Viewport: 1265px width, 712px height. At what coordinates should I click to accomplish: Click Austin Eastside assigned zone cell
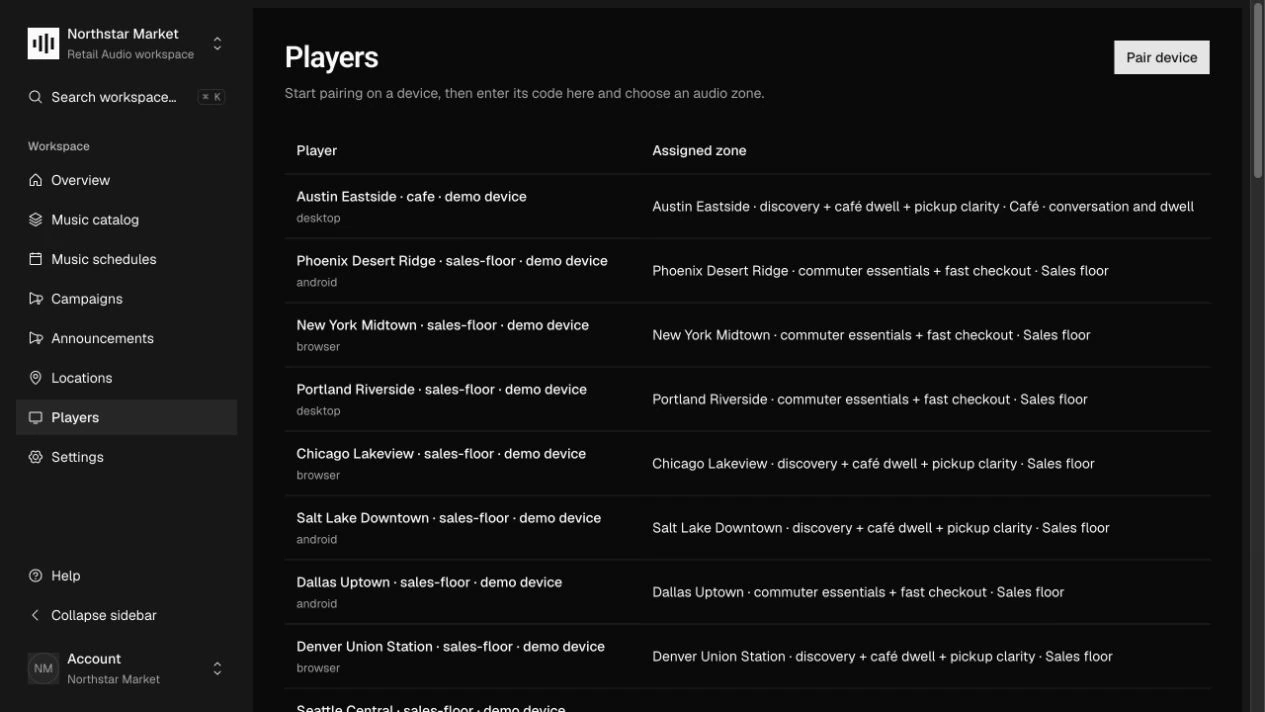pos(923,207)
